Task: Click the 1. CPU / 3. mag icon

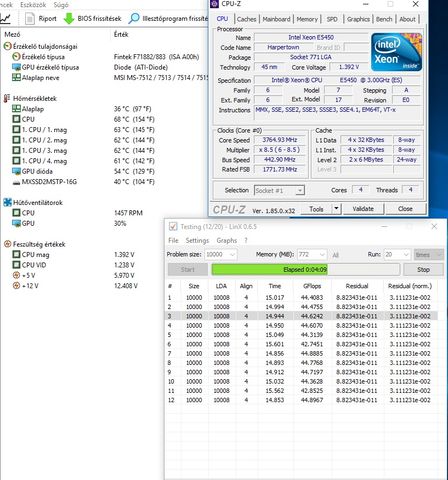Action: pyautogui.click(x=16, y=150)
